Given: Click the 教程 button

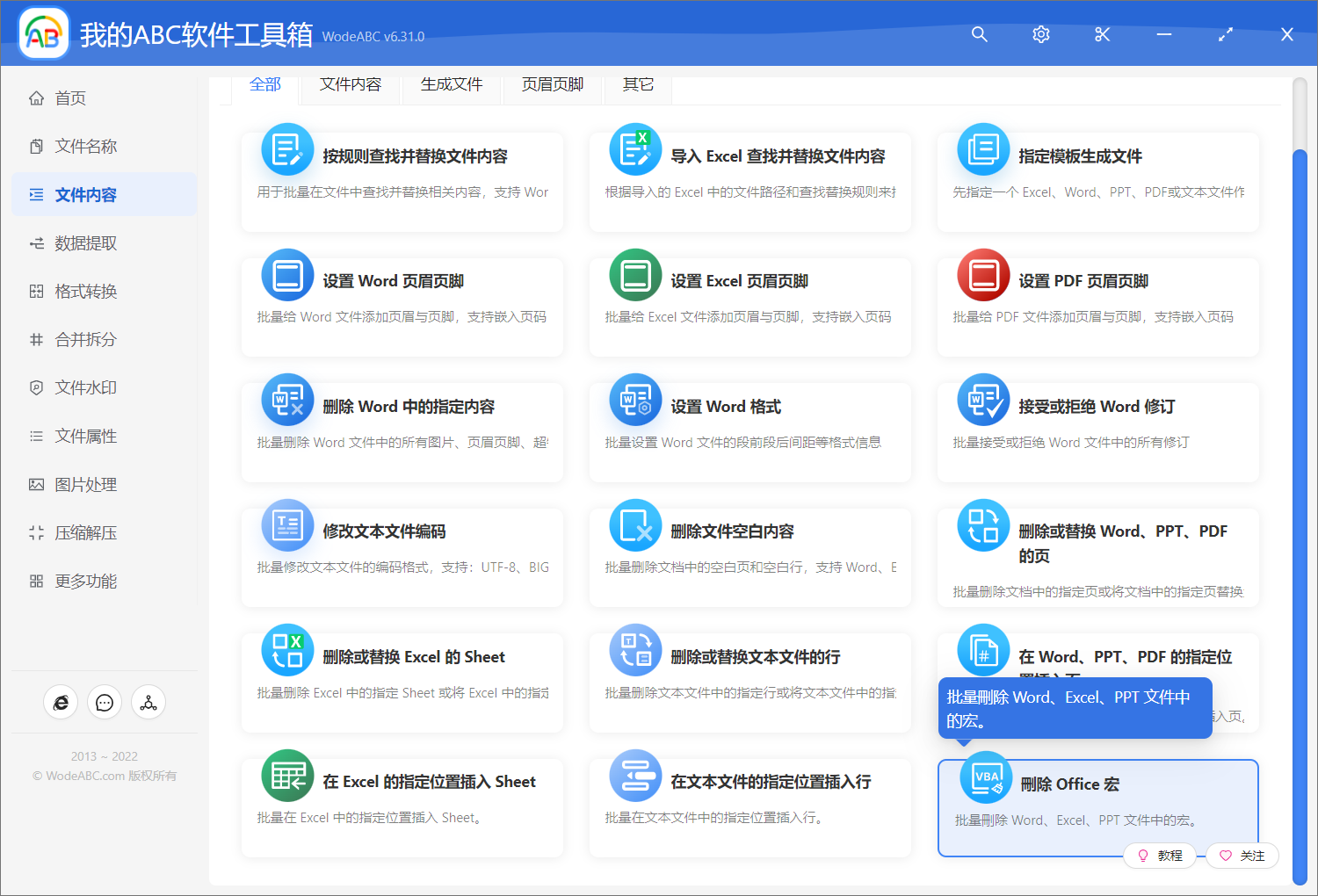Looking at the screenshot, I should pyautogui.click(x=1160, y=856).
